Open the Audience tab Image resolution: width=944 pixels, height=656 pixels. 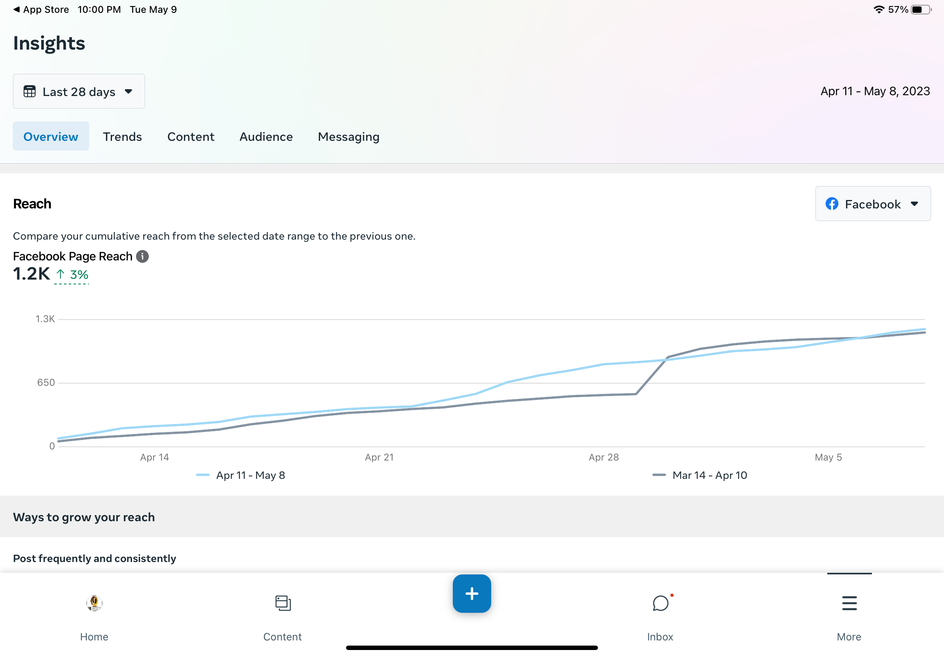266,137
